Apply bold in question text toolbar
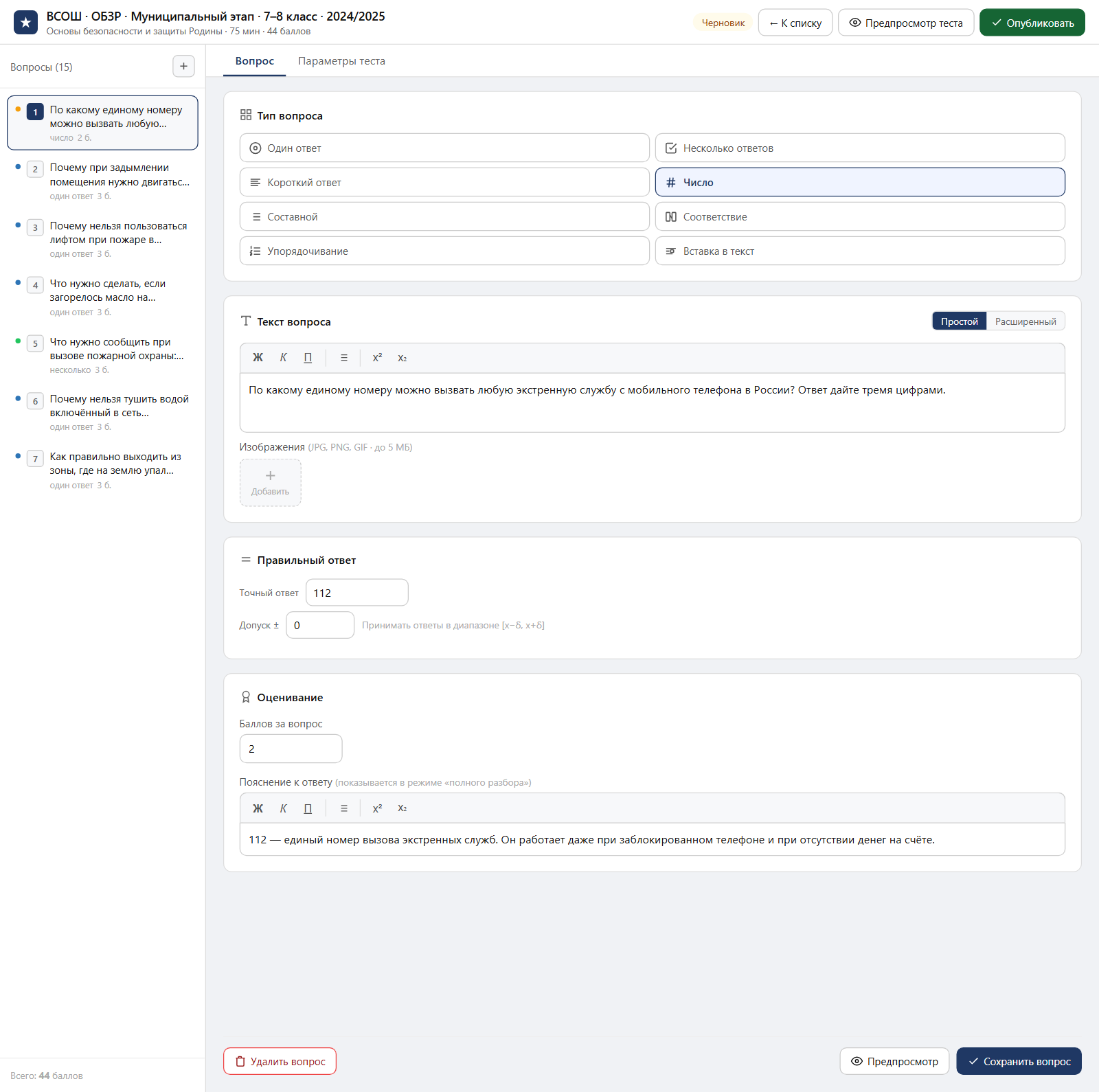This screenshot has width=1099, height=1092. (258, 358)
